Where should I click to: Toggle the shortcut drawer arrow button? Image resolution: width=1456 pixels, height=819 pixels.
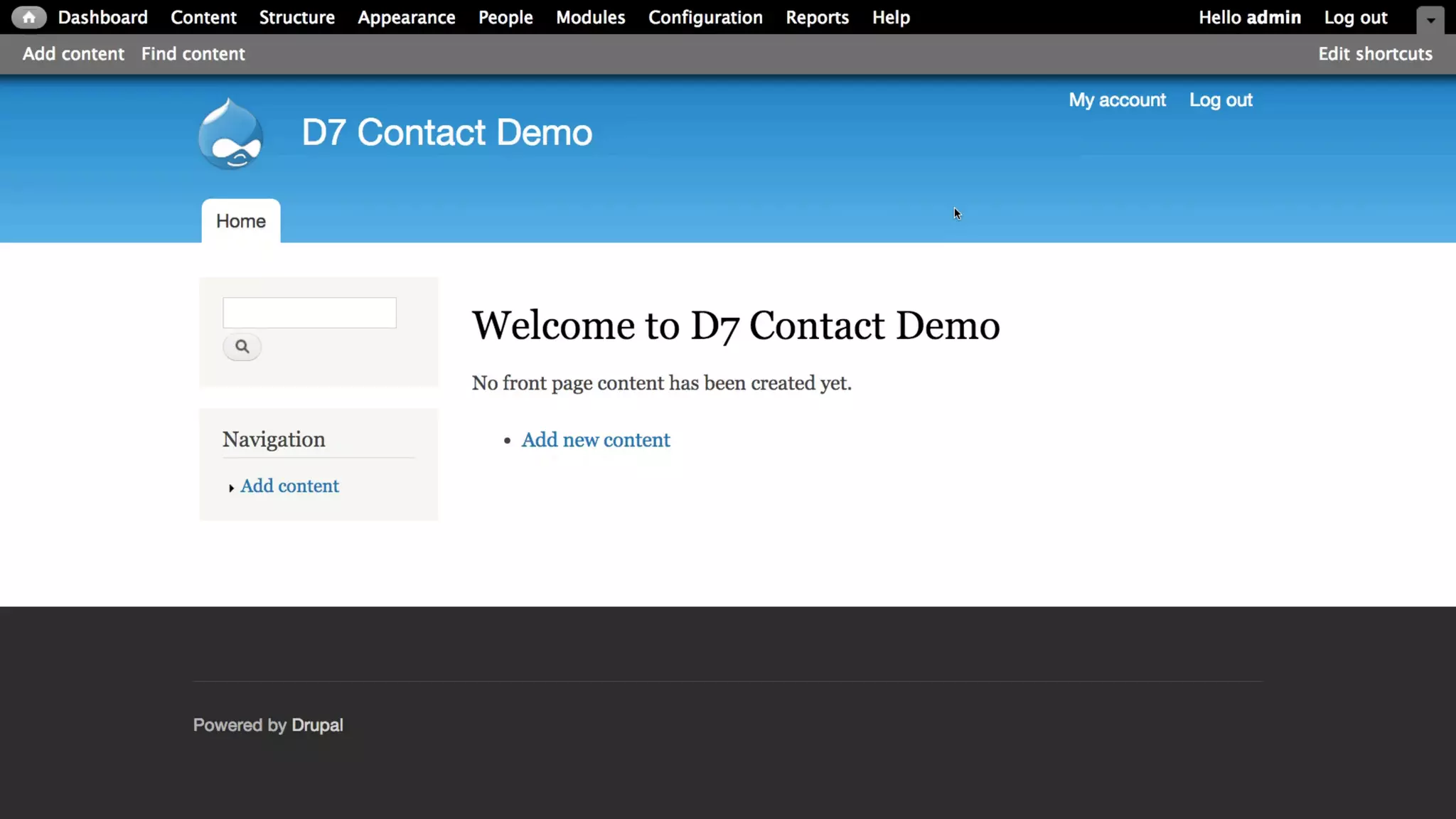(x=1430, y=20)
